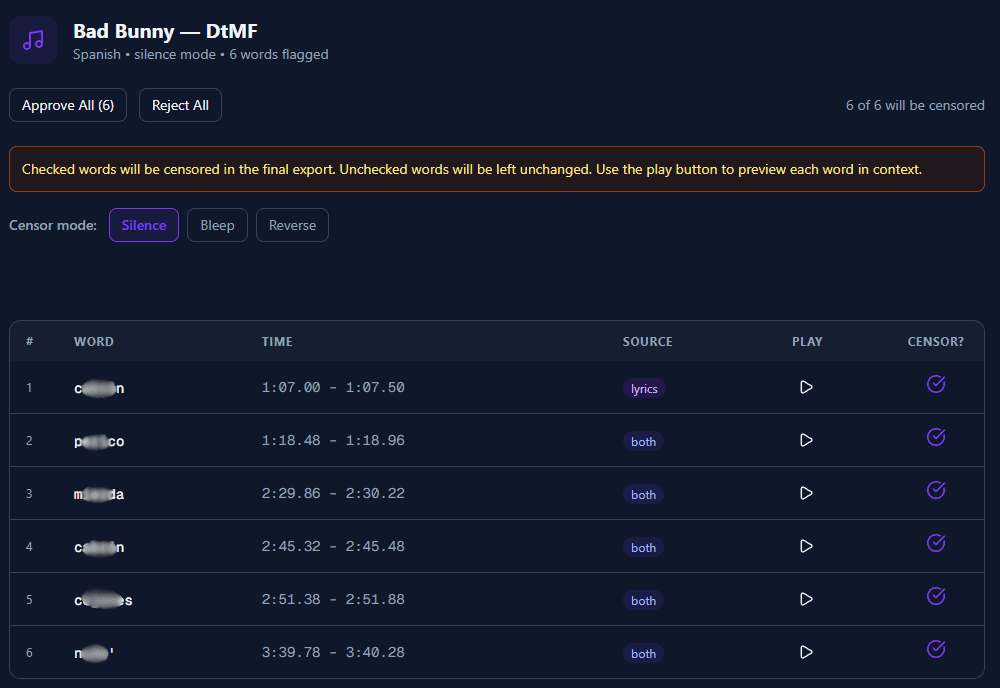Viewport: 1000px width, 688px height.
Task: Click the lyrics source tag in row 1
Action: [x=644, y=388]
